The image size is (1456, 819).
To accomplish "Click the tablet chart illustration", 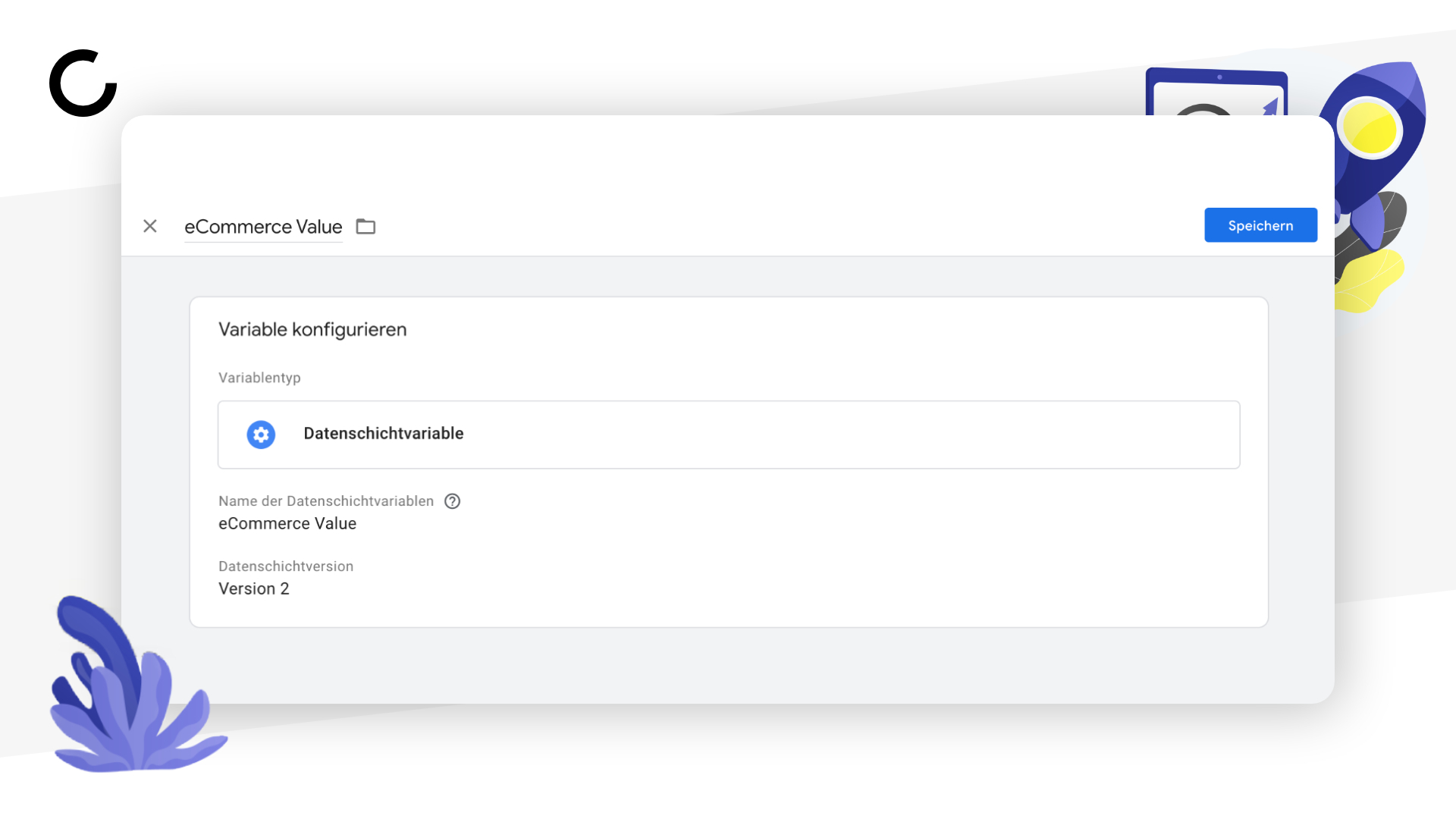I will (1216, 92).
